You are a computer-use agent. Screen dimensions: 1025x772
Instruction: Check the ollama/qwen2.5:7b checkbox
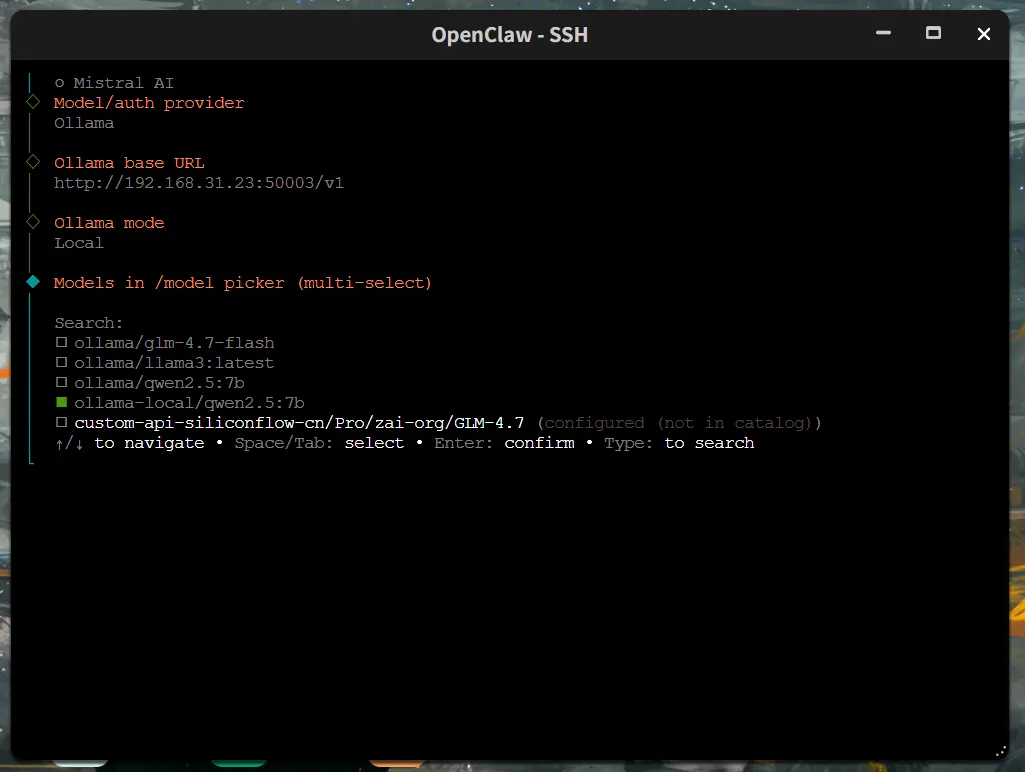[61, 382]
